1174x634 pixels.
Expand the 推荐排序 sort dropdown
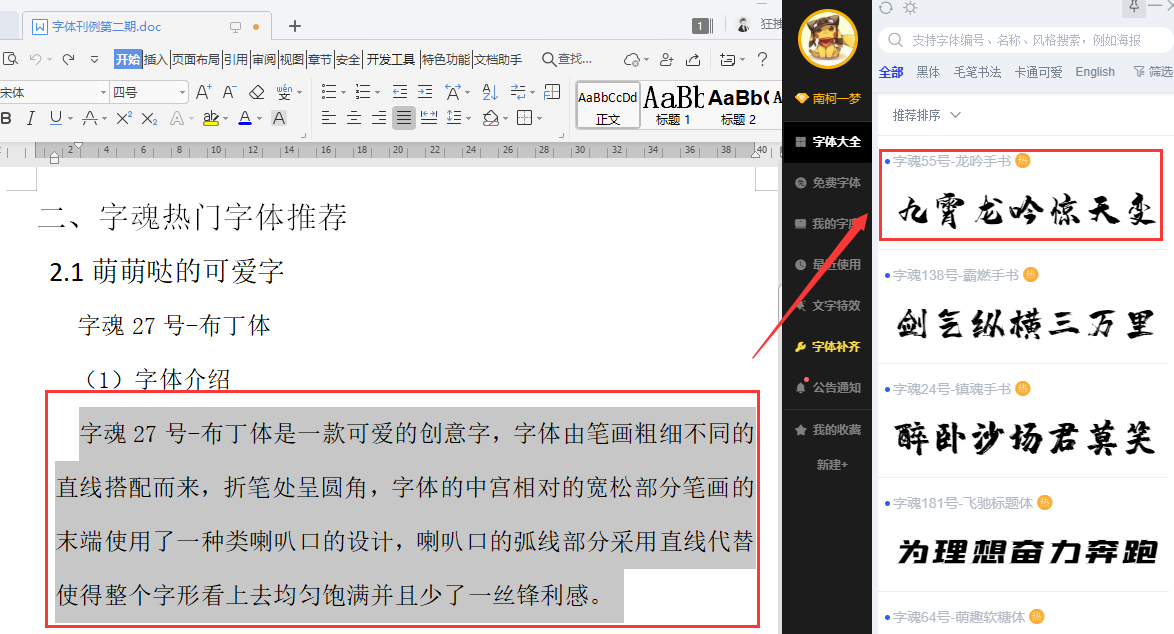[x=926, y=115]
